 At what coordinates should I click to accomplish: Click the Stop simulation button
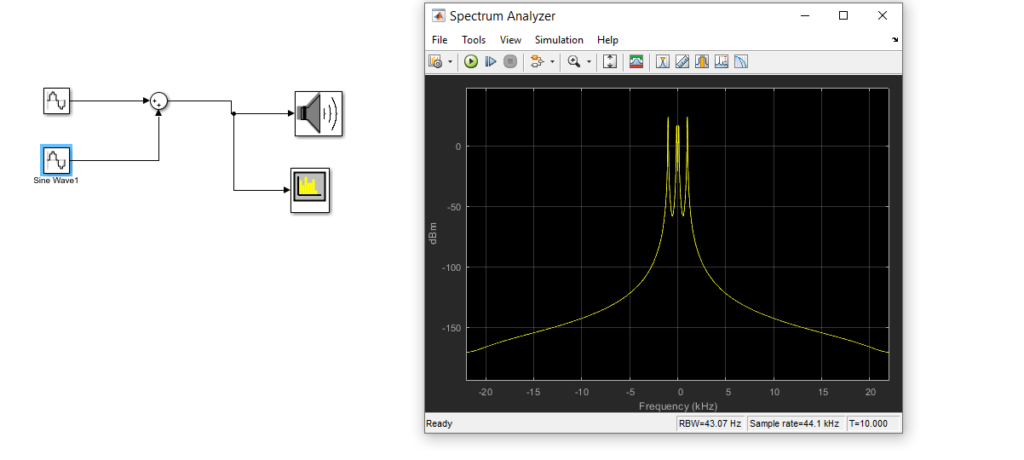point(510,61)
